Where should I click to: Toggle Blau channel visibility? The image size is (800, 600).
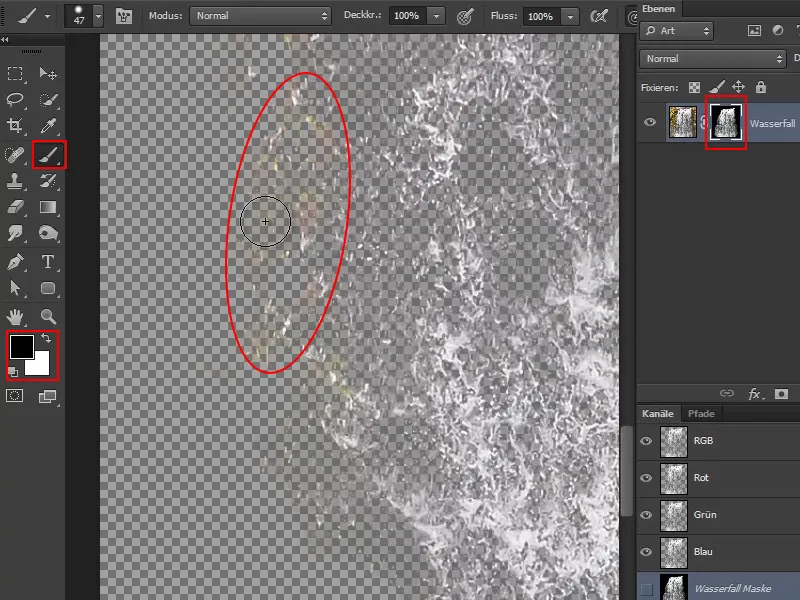[x=646, y=552]
